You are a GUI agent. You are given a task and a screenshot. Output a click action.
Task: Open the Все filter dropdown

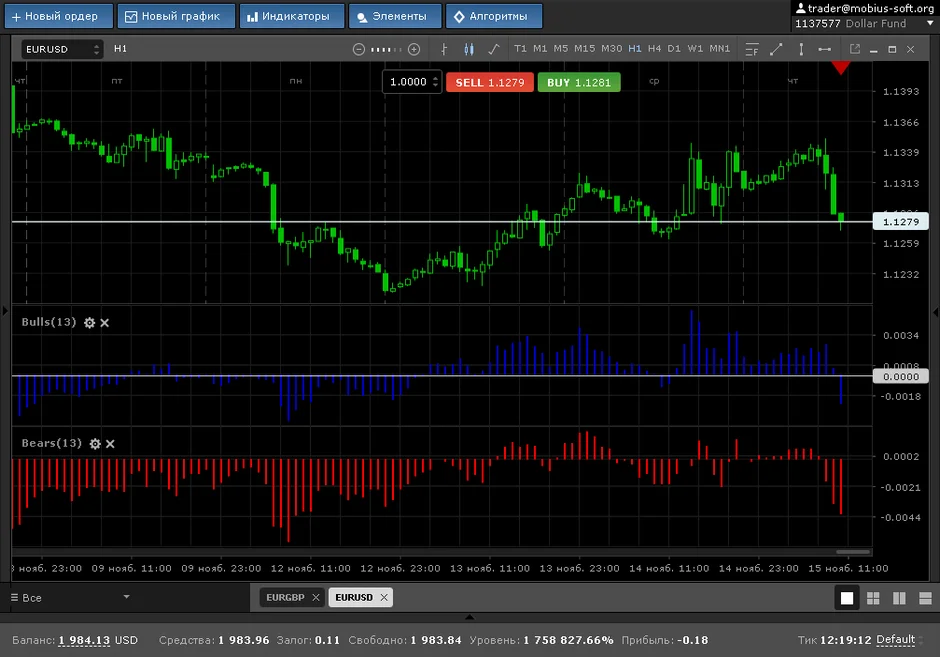click(x=70, y=598)
